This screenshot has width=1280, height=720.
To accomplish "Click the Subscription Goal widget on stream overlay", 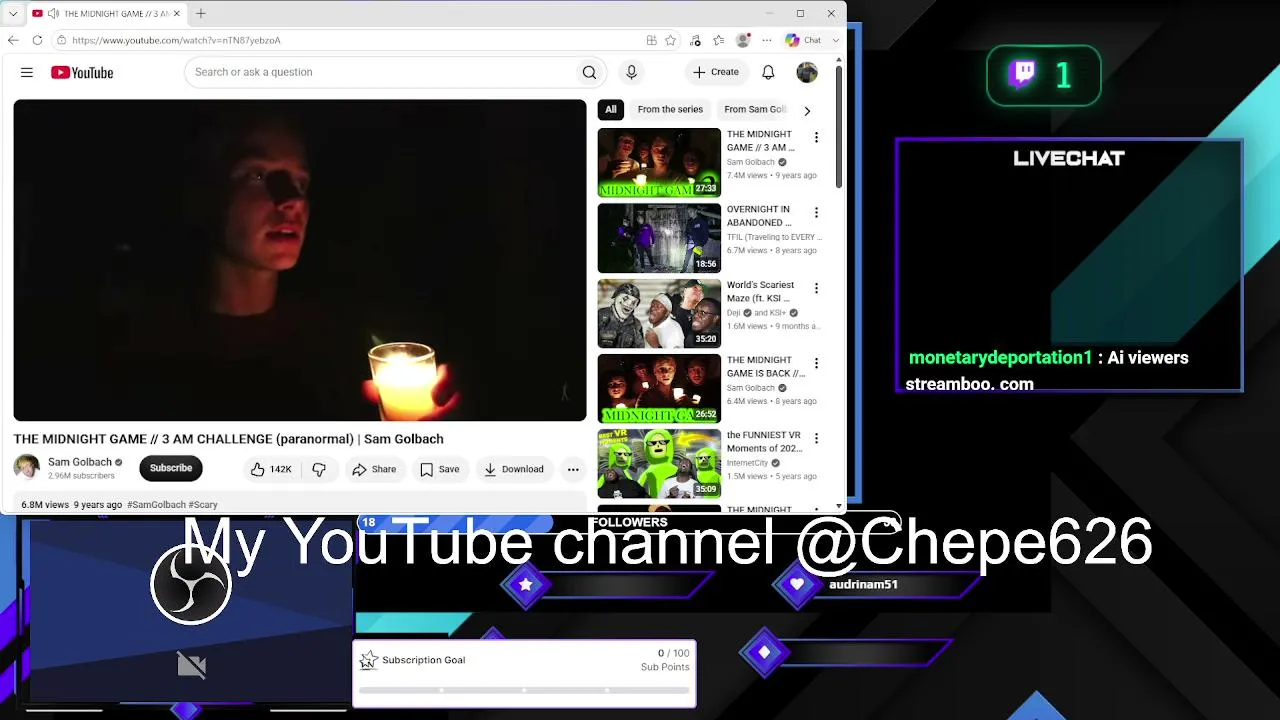I will (524, 673).
